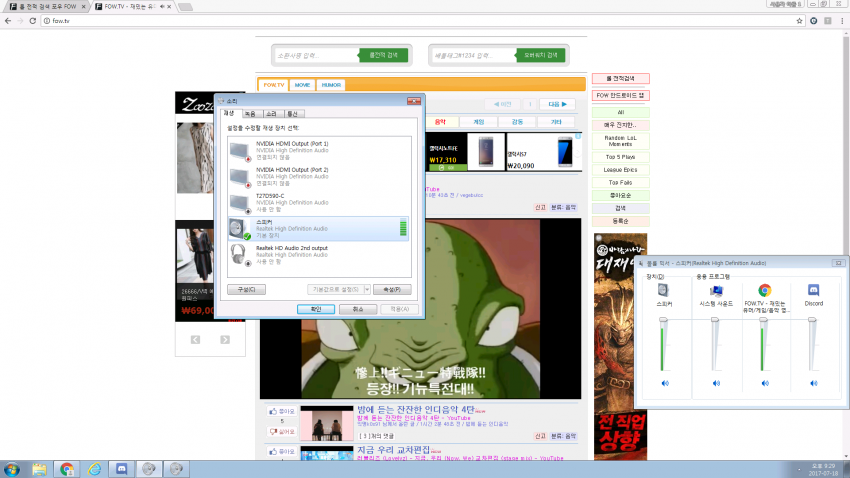Select the 기타 category tab
The width and height of the screenshot is (850, 478).
[x=556, y=122]
